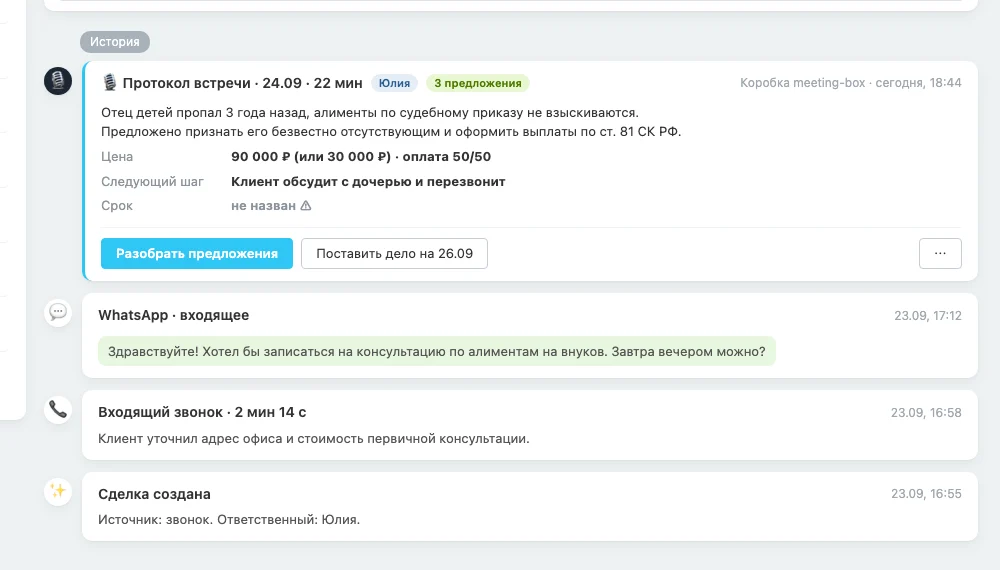Click the '23.09, 17:12' timestamp
Viewport: 1000px width, 570px height.
coord(927,315)
